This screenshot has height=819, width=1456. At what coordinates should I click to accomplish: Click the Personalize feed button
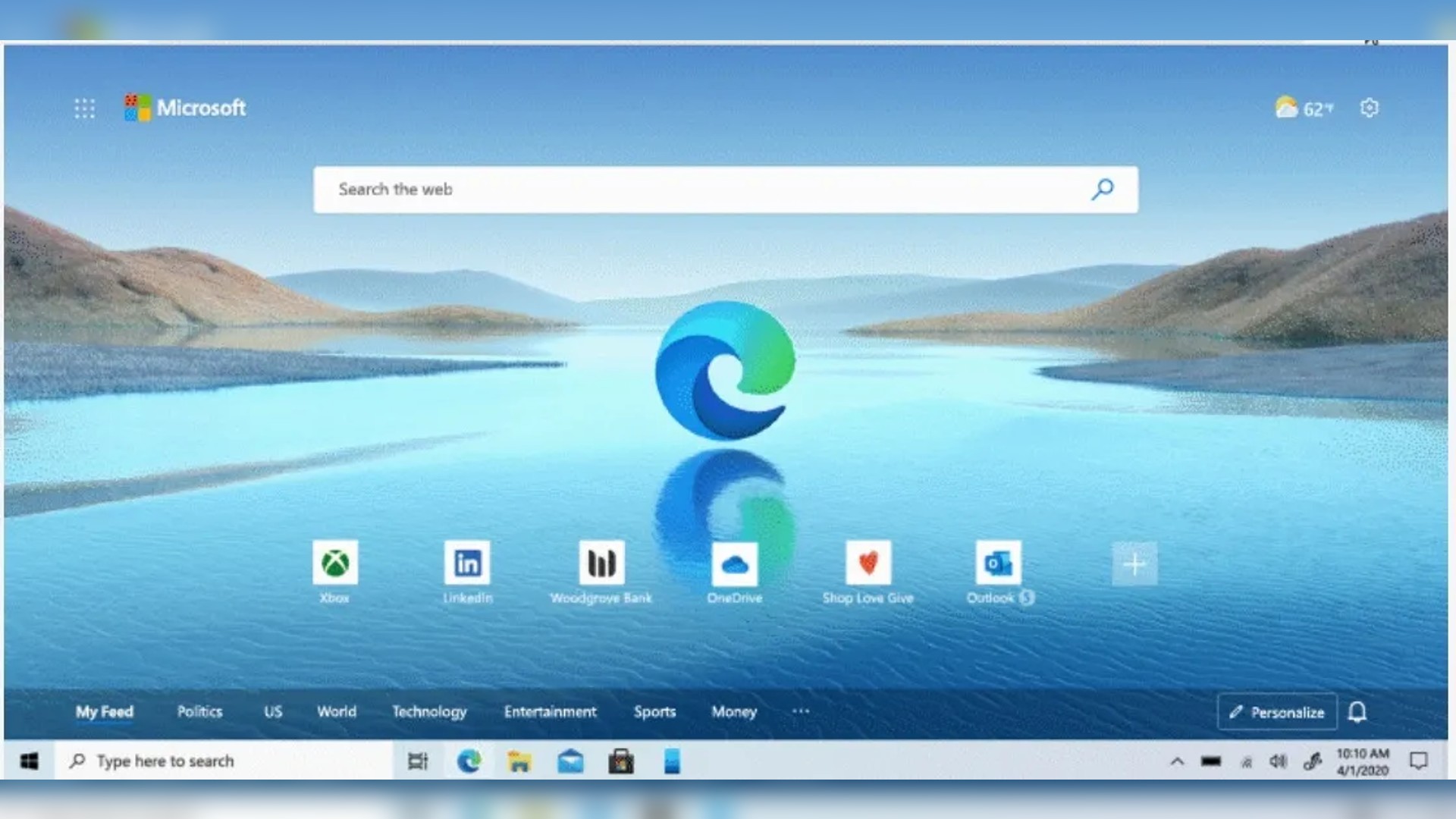coord(1276,711)
